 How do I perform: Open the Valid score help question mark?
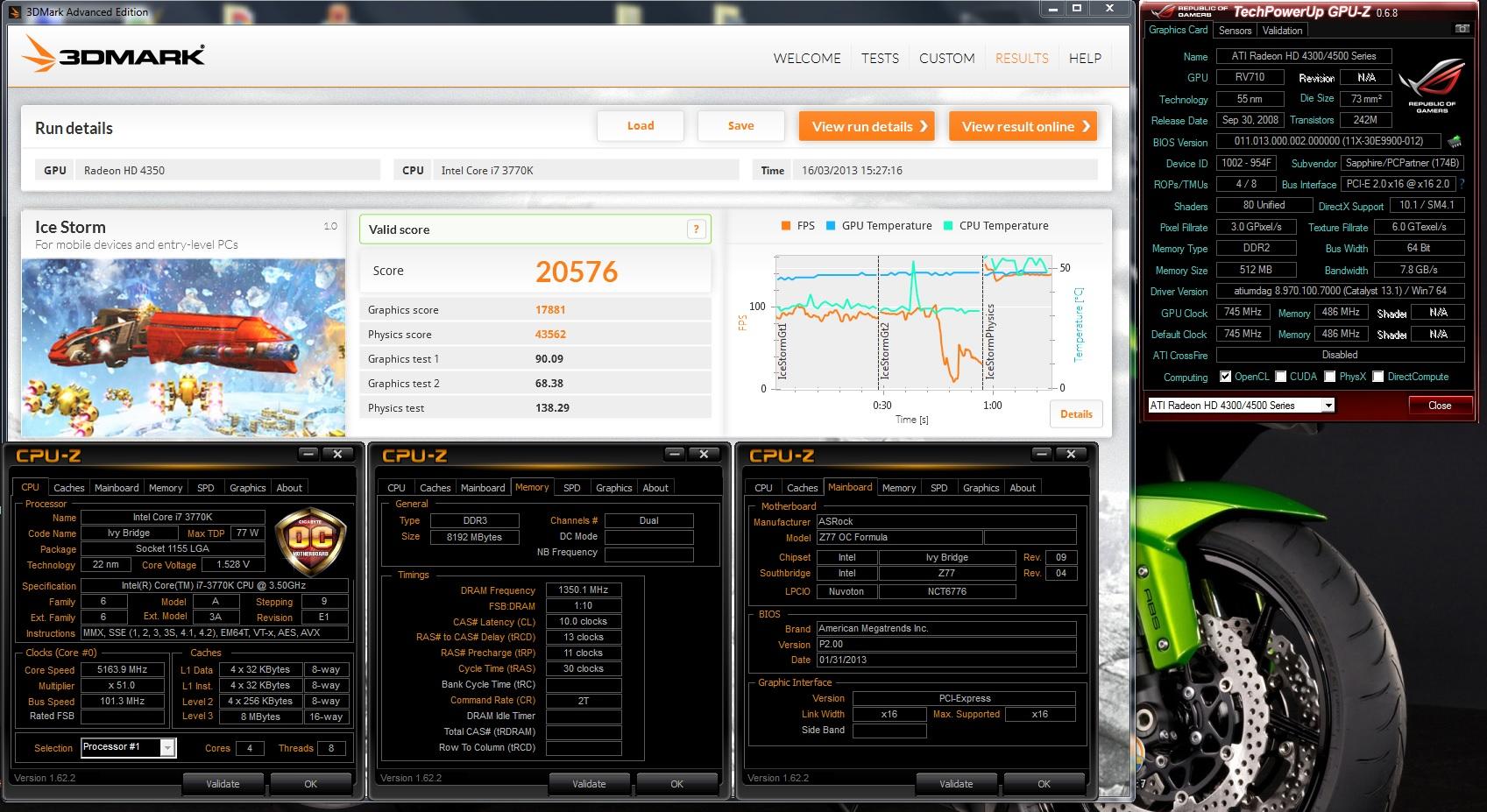pos(696,229)
